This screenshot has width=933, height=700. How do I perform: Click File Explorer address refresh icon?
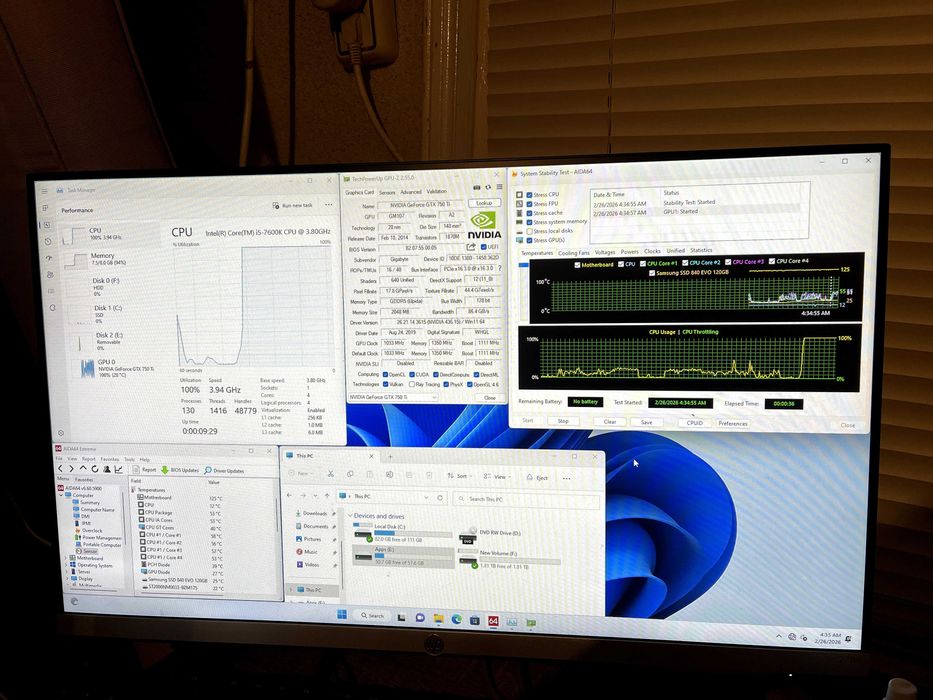click(x=440, y=498)
